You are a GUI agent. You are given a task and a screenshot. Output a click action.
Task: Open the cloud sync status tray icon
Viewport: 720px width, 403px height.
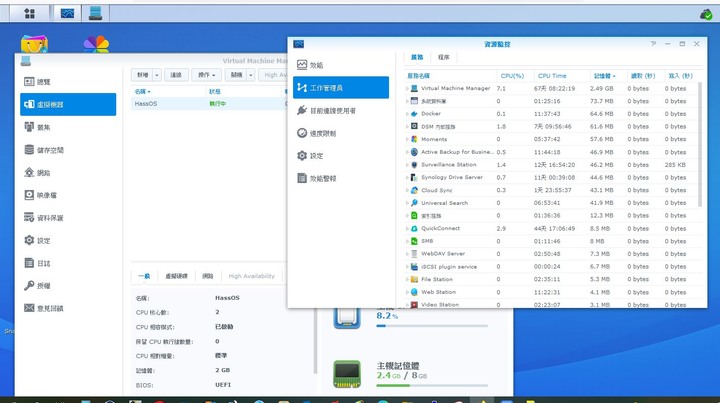point(706,15)
